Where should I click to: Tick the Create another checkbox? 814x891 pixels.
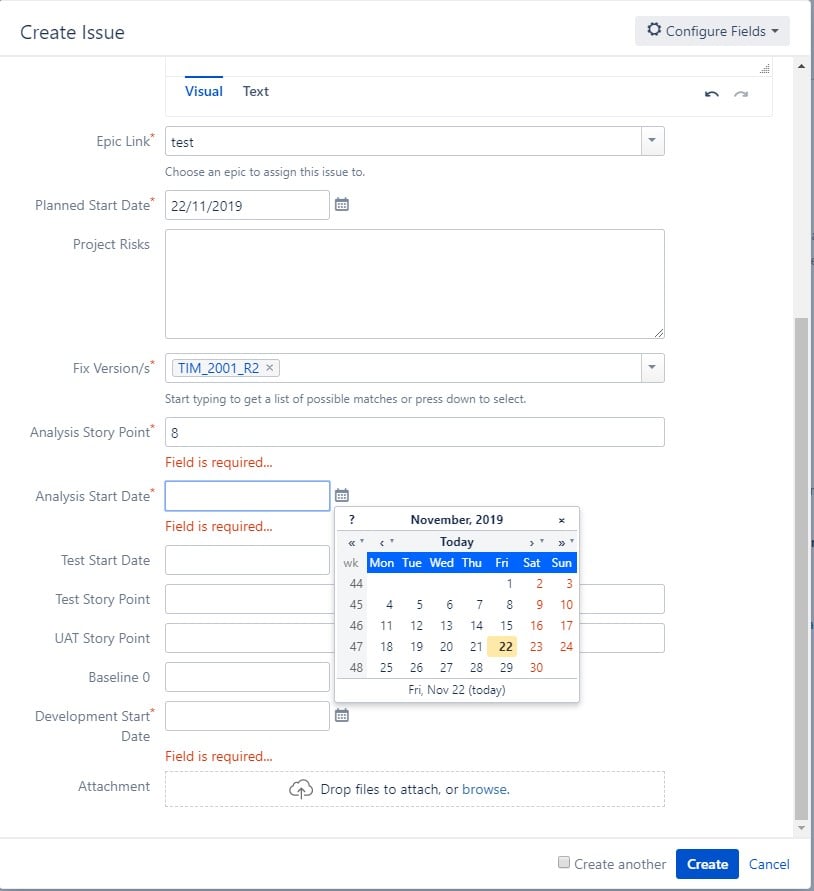point(563,863)
